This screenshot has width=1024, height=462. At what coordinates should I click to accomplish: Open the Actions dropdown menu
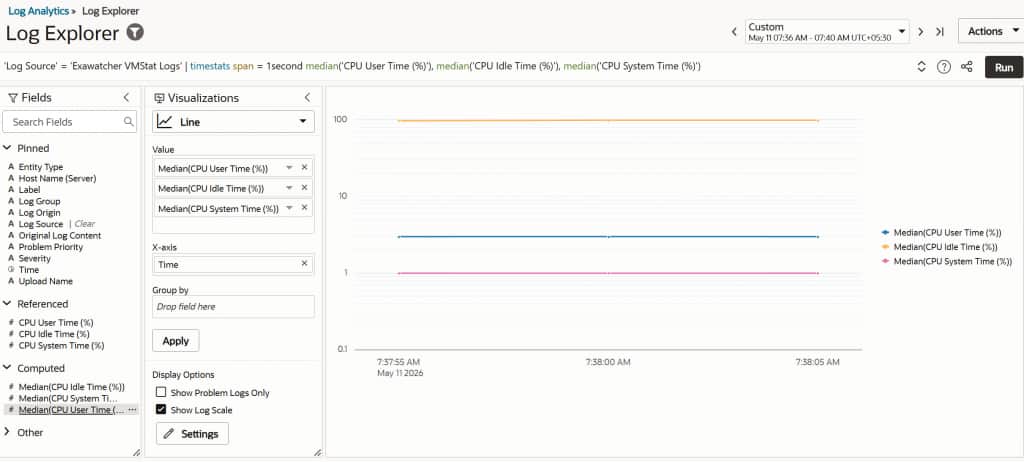(991, 31)
